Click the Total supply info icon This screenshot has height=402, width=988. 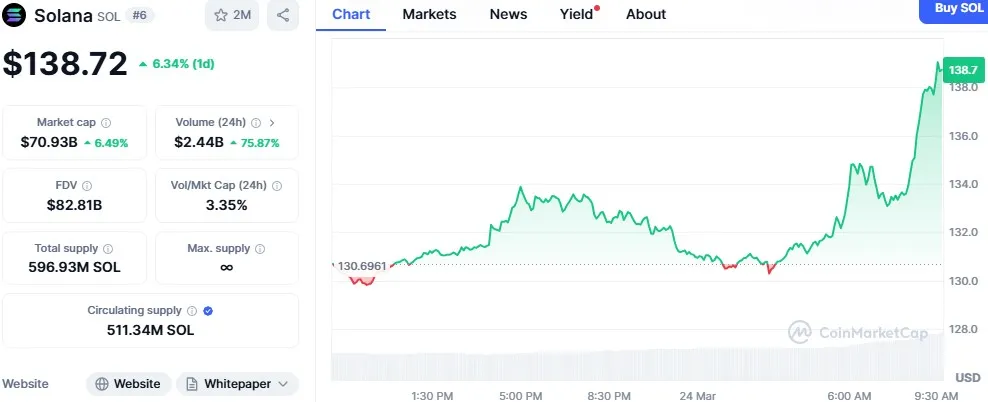pyautogui.click(x=108, y=249)
